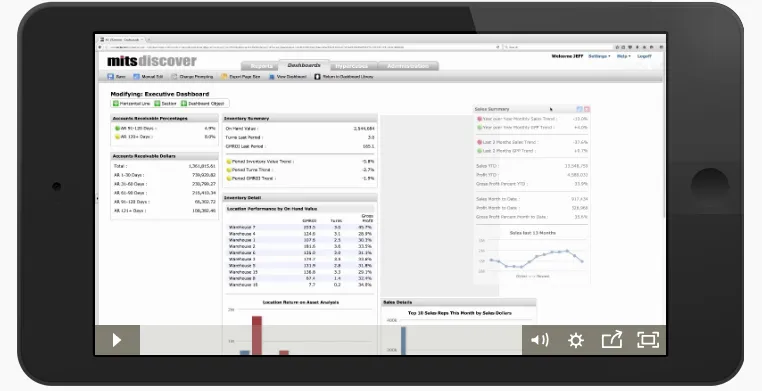Click the Location Performance by On Hand Value heading
The width and height of the screenshot is (762, 391).
coord(272,209)
